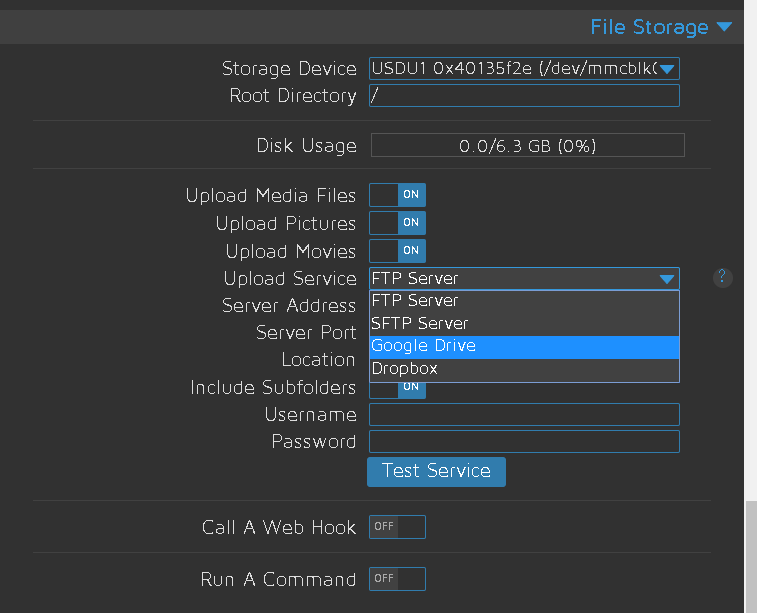Choose Dropbox upload service
Screen dimensions: 757x613
pyautogui.click(x=524, y=369)
